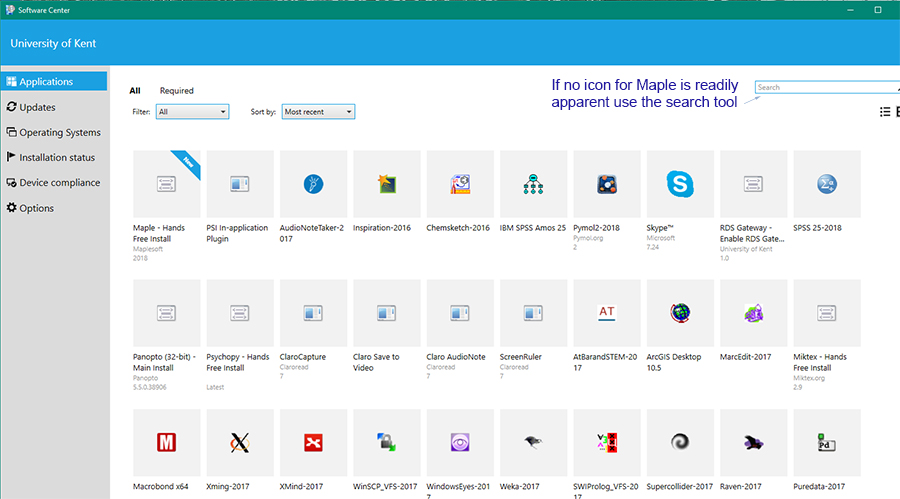Image resolution: width=900 pixels, height=499 pixels.
Task: Open the Xming-2017 application icon
Action: coord(240,442)
